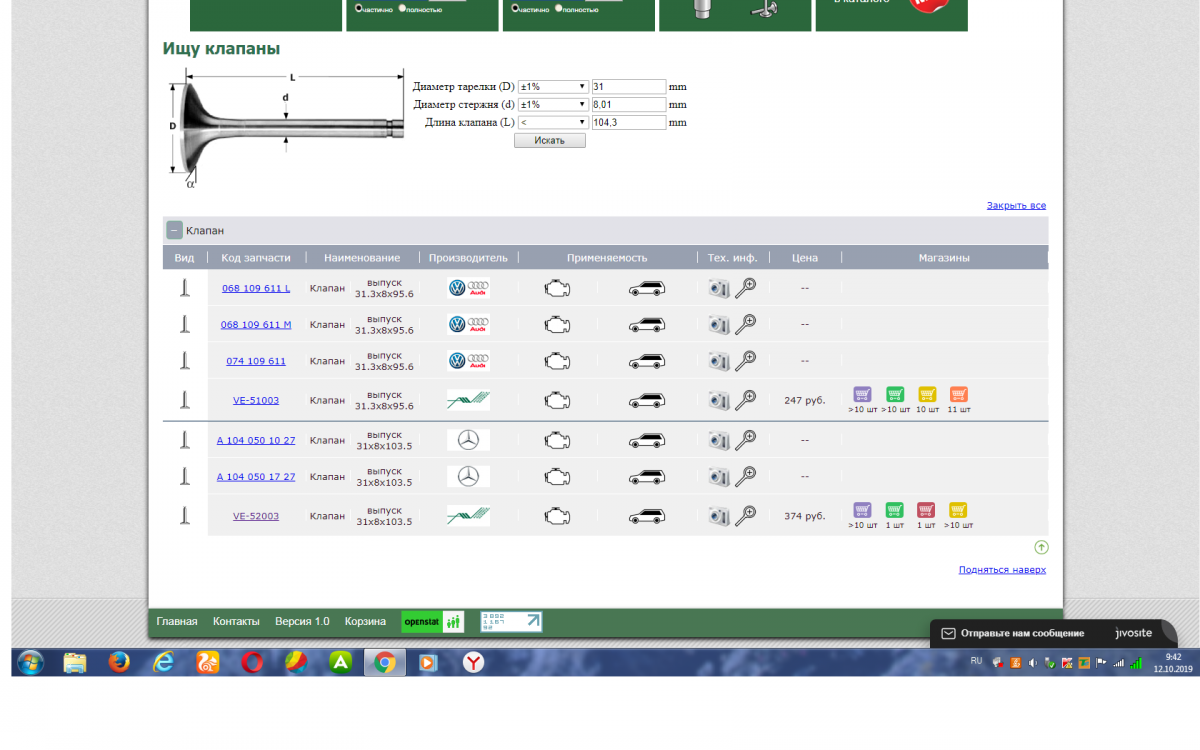Open the valve length comparison dropdown
The image size is (1200, 750).
[553, 122]
